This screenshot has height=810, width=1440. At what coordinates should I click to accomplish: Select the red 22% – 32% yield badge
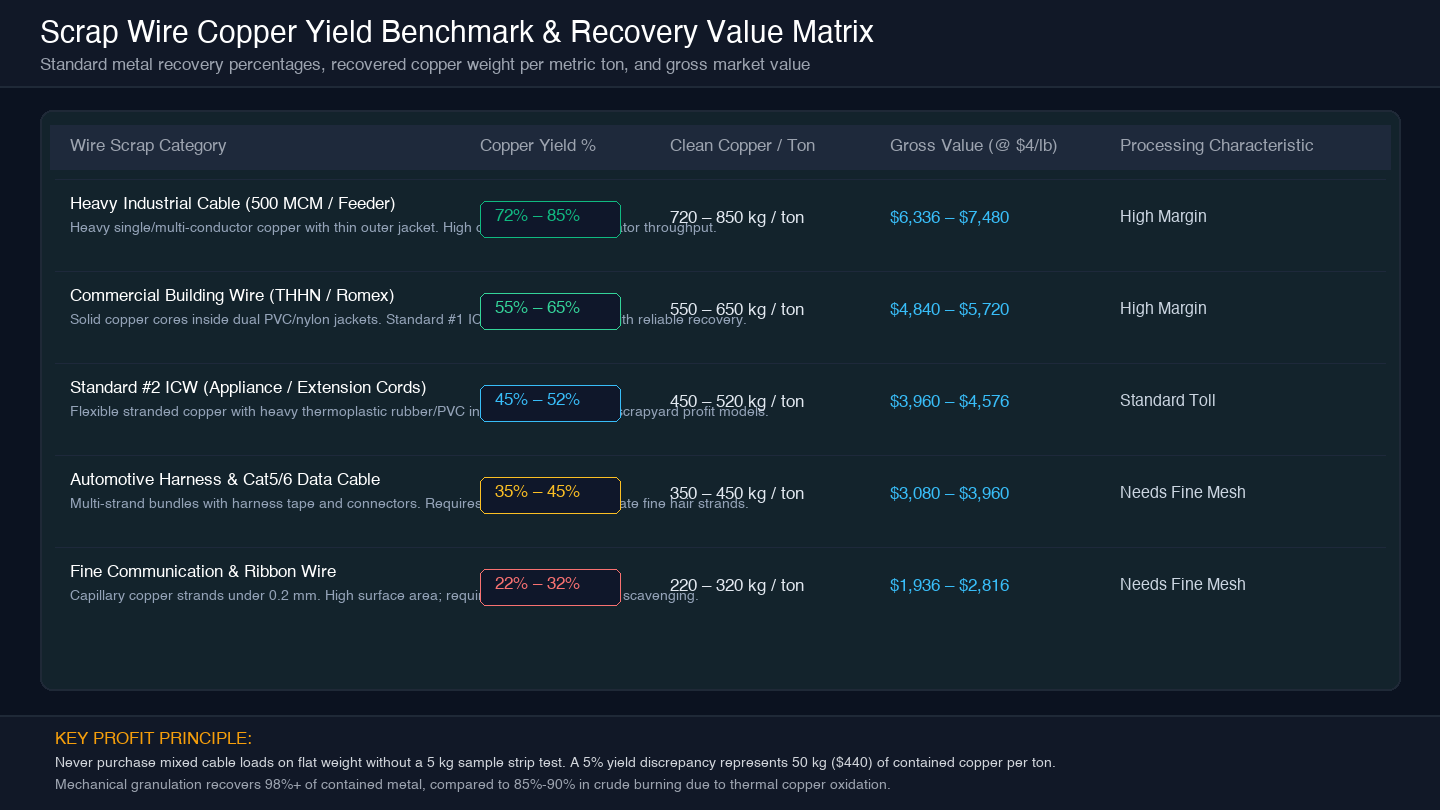click(550, 588)
